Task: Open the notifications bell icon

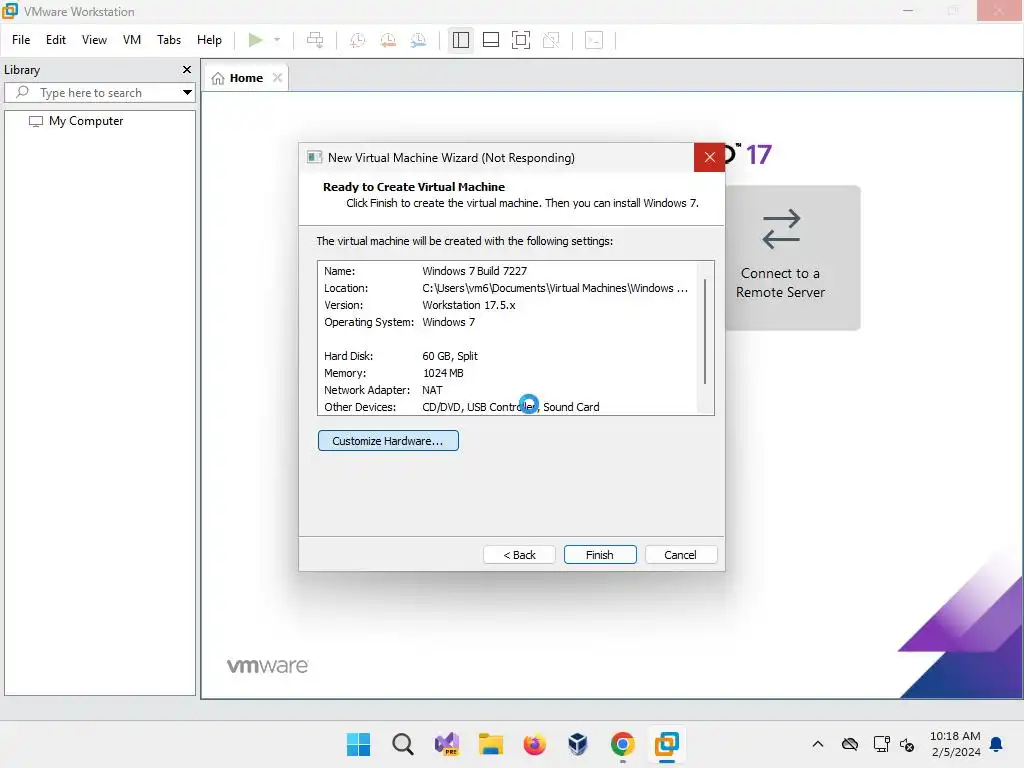Action: pos(997,744)
